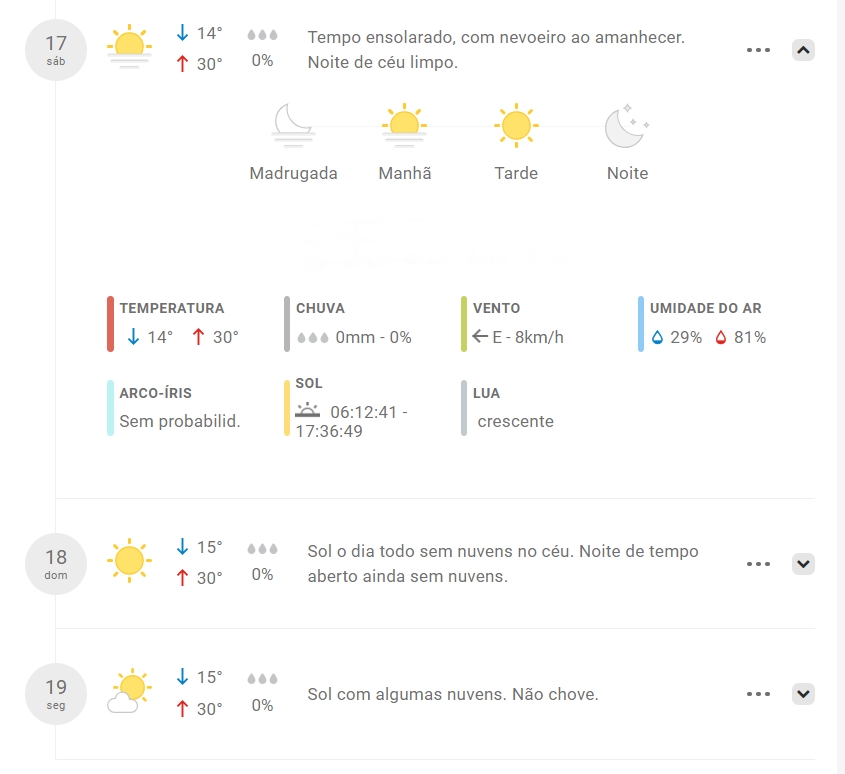845x774 pixels.
Task: Expand the day 18 forecast details
Action: click(x=804, y=564)
